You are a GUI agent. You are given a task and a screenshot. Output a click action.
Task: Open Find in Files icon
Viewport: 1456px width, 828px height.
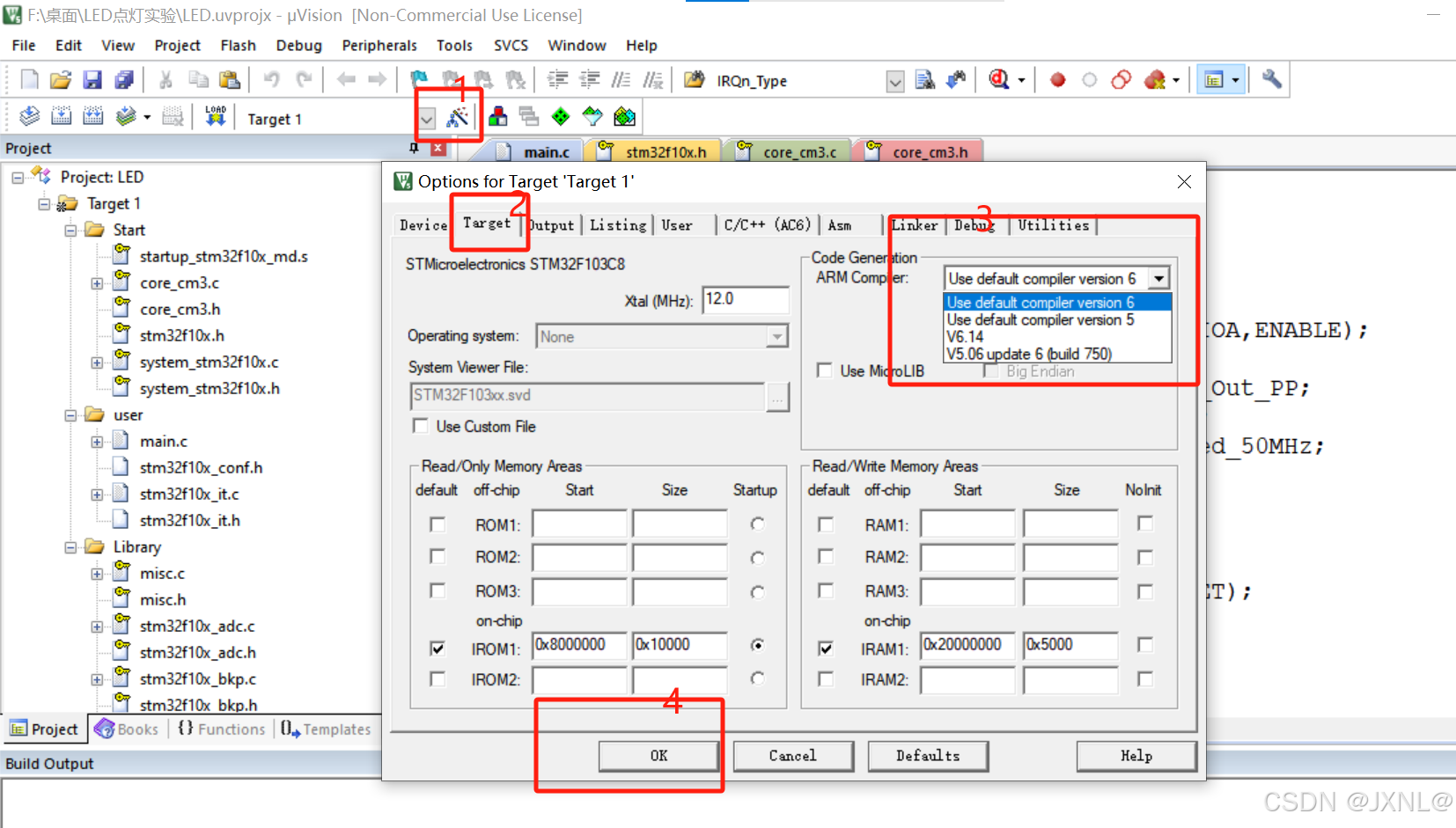pyautogui.click(x=694, y=80)
